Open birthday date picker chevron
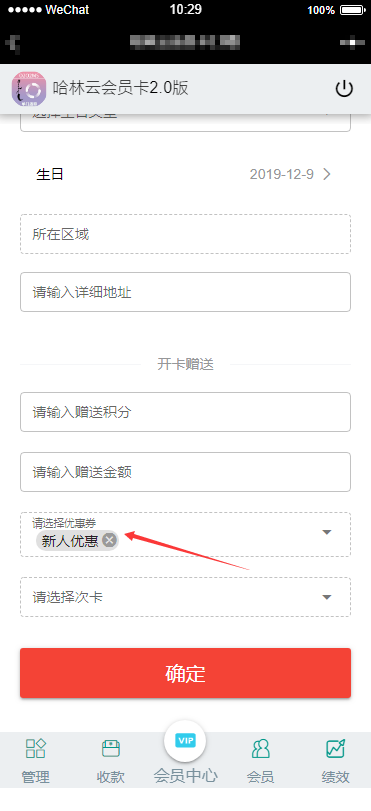This screenshot has width=371, height=811. point(327,174)
